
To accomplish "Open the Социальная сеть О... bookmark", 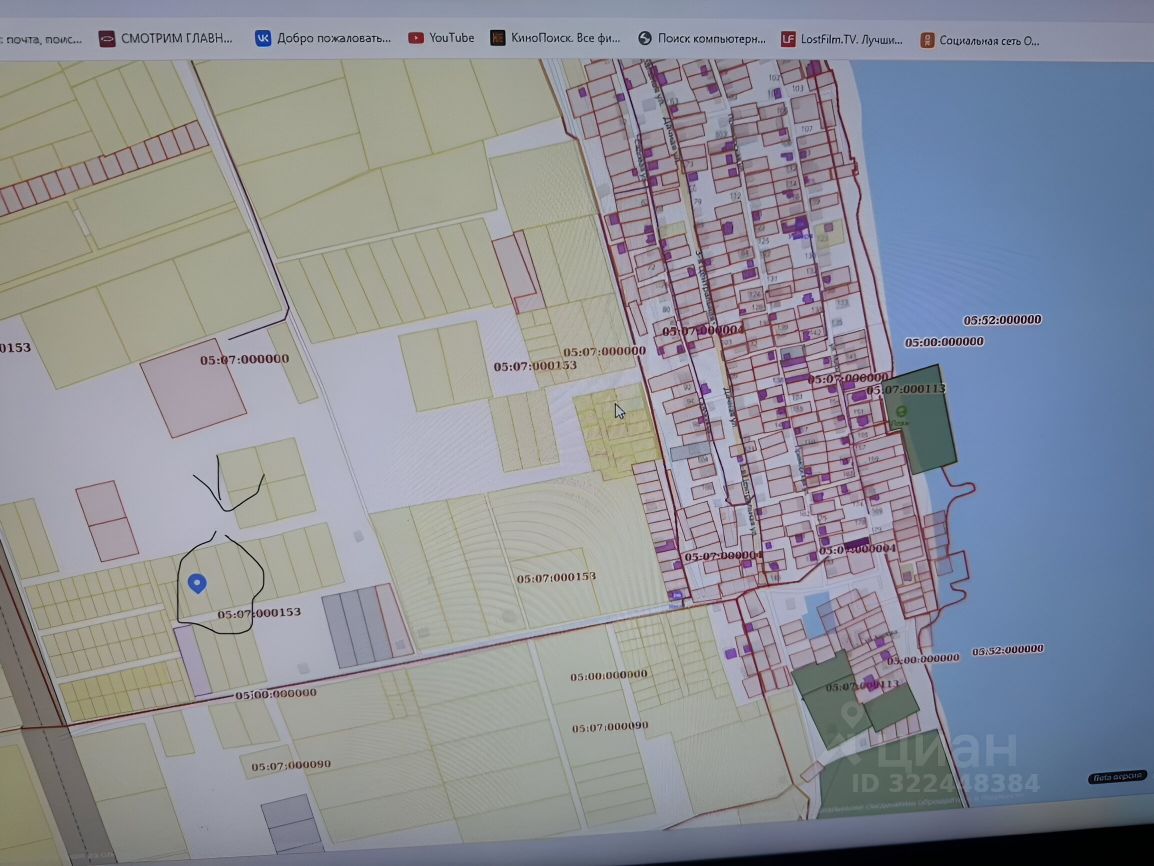I will (x=980, y=40).
